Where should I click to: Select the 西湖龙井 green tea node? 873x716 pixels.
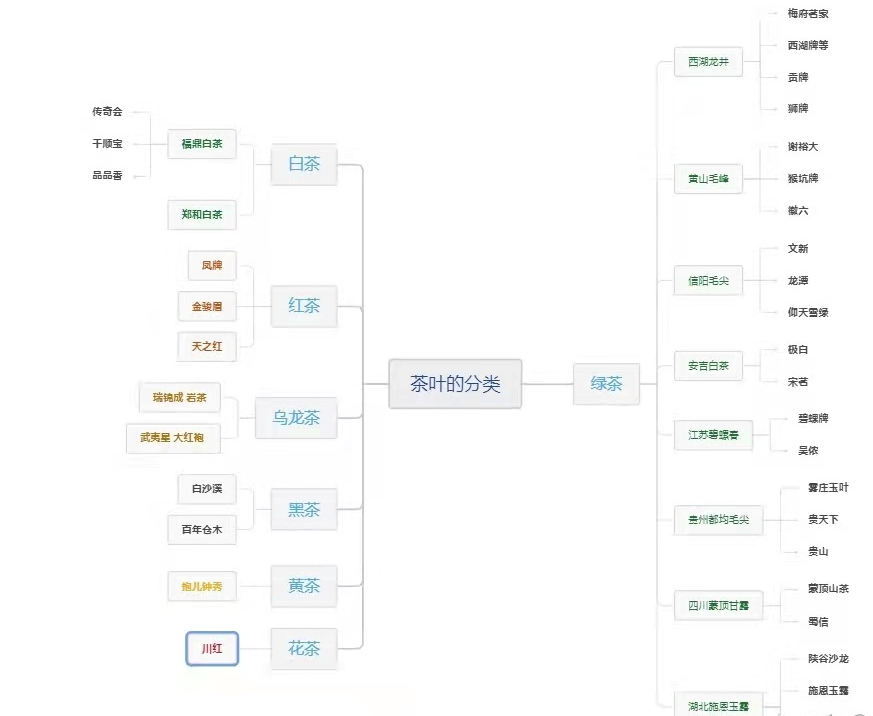pyautogui.click(x=708, y=62)
